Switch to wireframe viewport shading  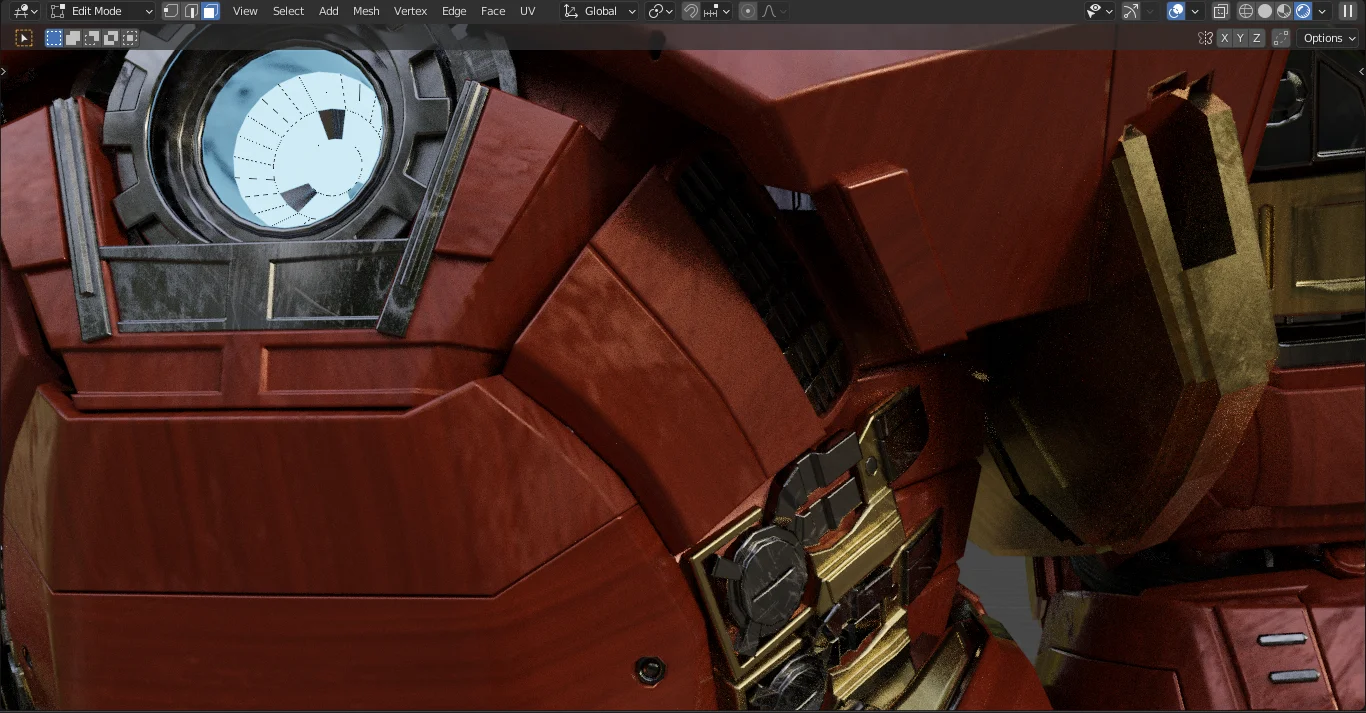(1245, 11)
